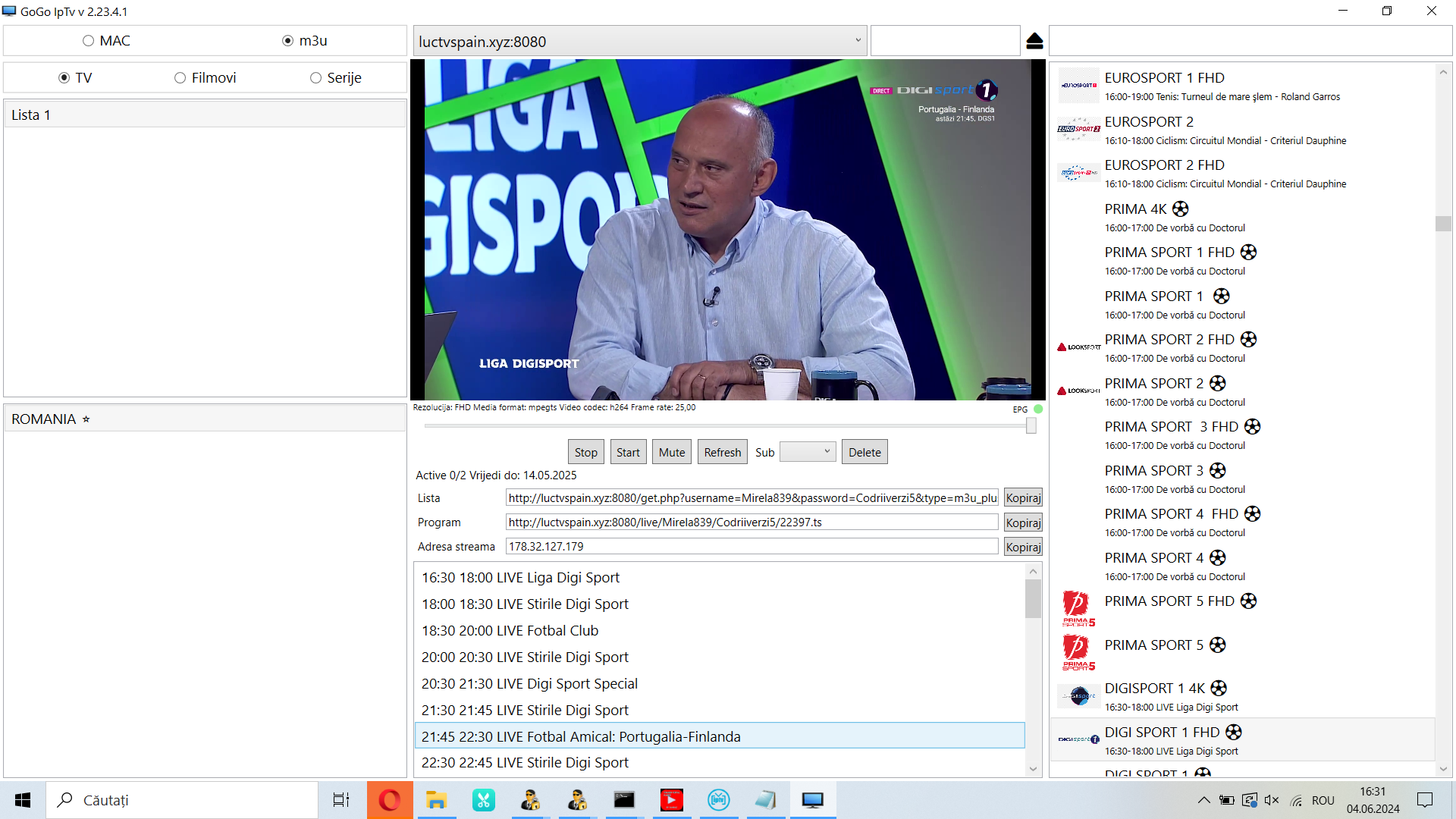
Task: Click the ROU language indicator
Action: pyautogui.click(x=1323, y=800)
